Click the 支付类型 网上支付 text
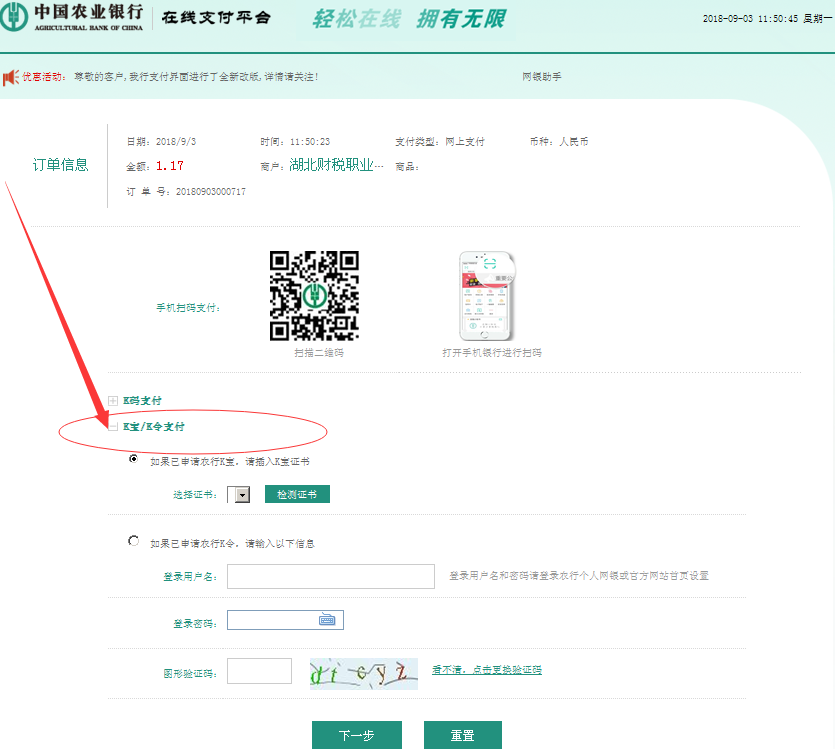The image size is (835, 749). click(x=440, y=142)
